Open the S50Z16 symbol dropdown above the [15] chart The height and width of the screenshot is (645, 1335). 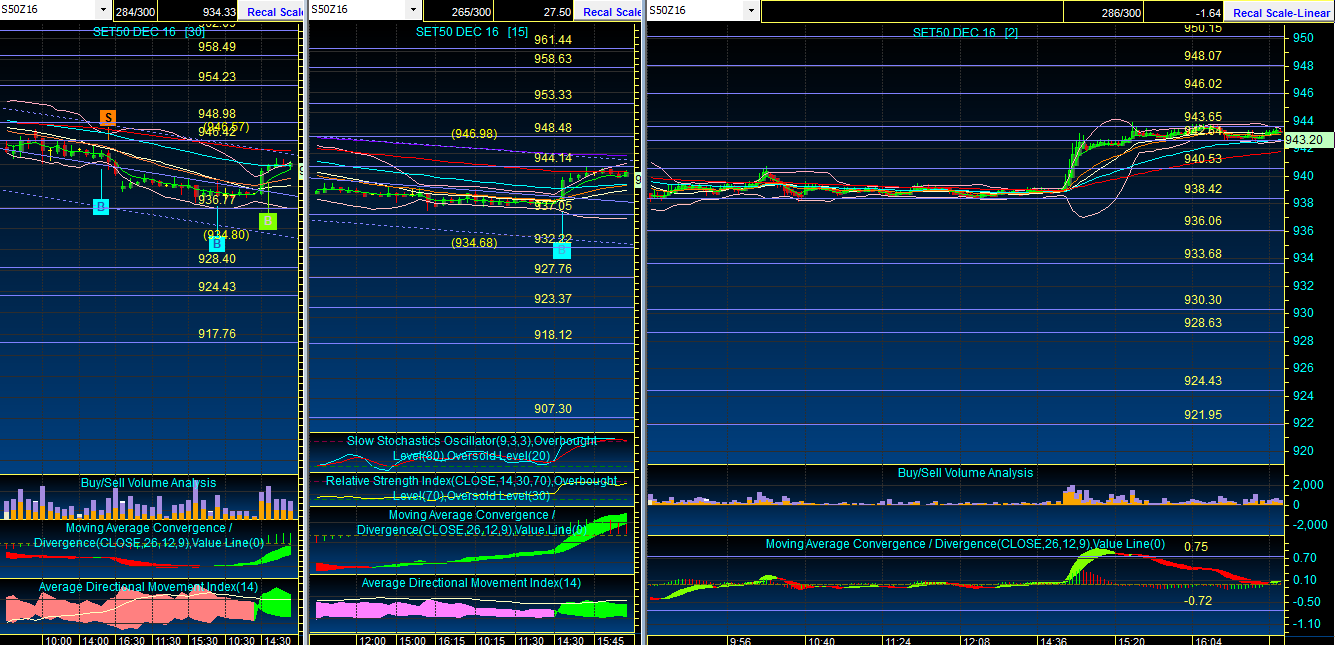(413, 10)
